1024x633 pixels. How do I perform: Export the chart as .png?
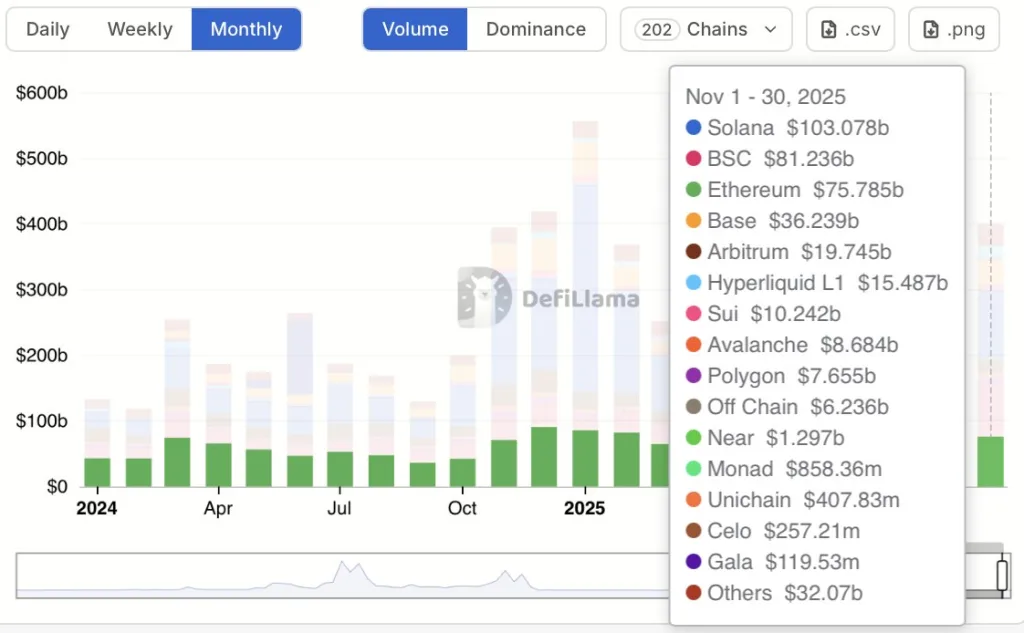[x=953, y=29]
